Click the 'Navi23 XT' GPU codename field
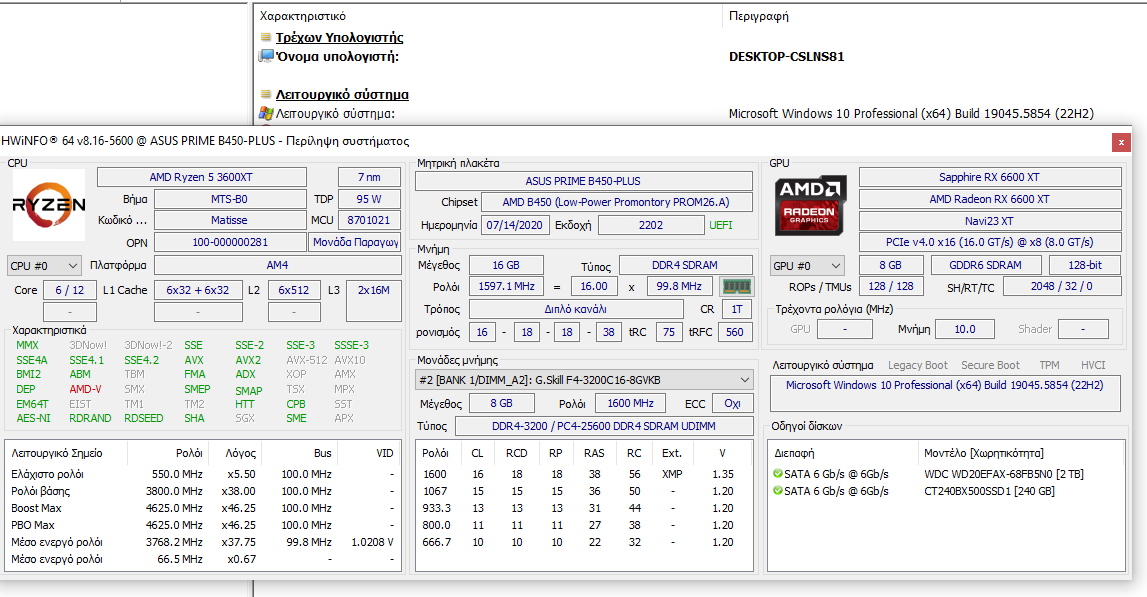This screenshot has height=597, width=1147. point(990,221)
